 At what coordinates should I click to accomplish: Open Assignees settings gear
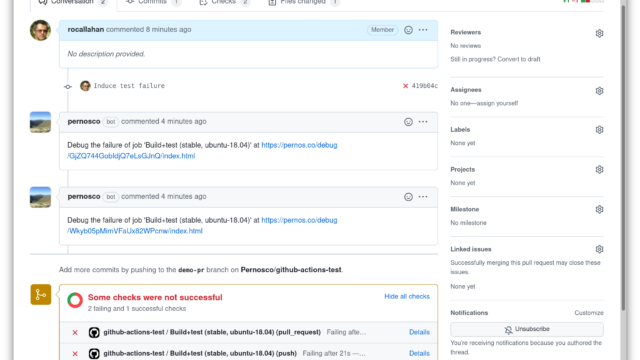tap(599, 91)
